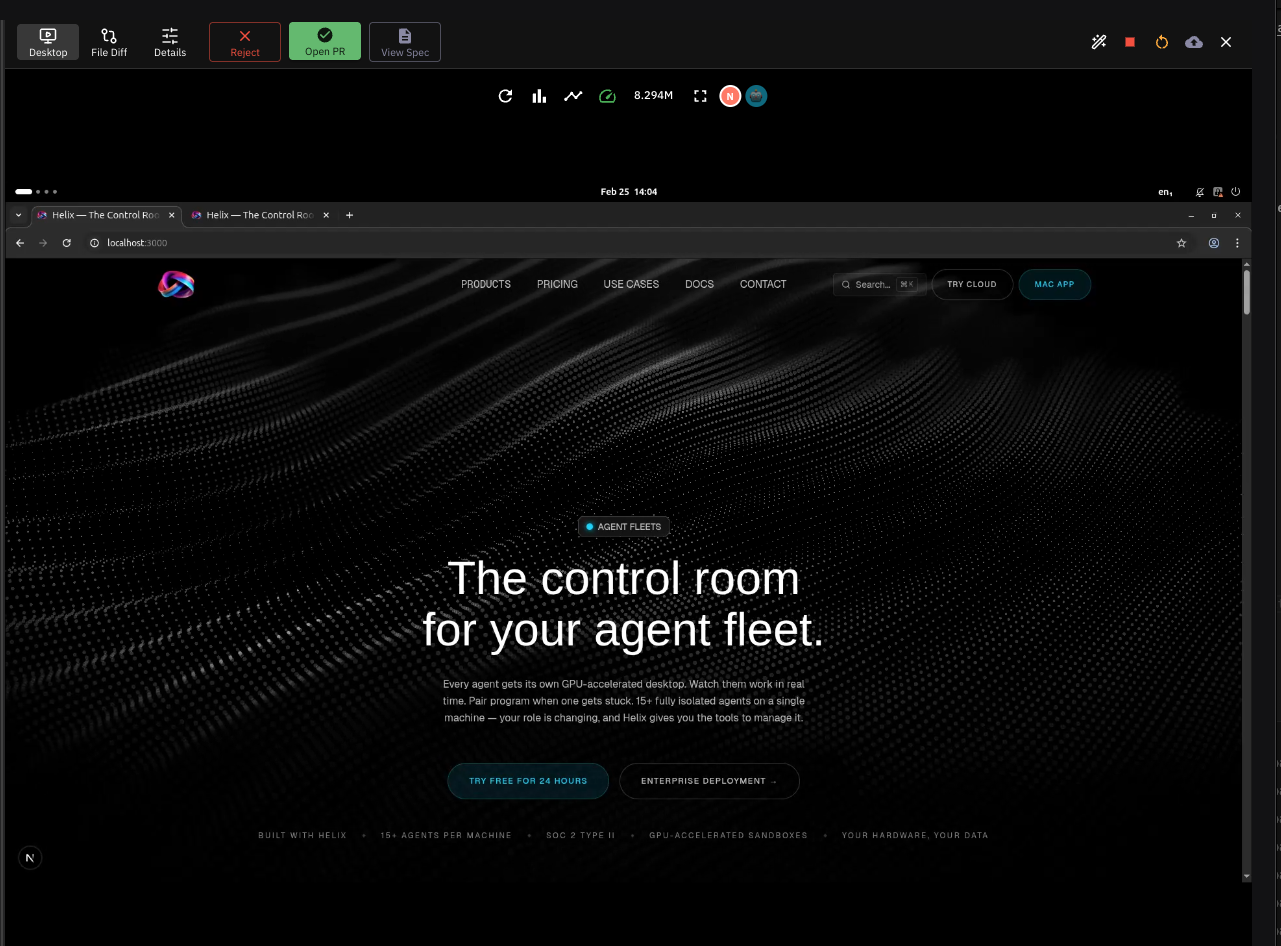Click the magic wand icon
The width and height of the screenshot is (1281, 946).
tap(1099, 42)
